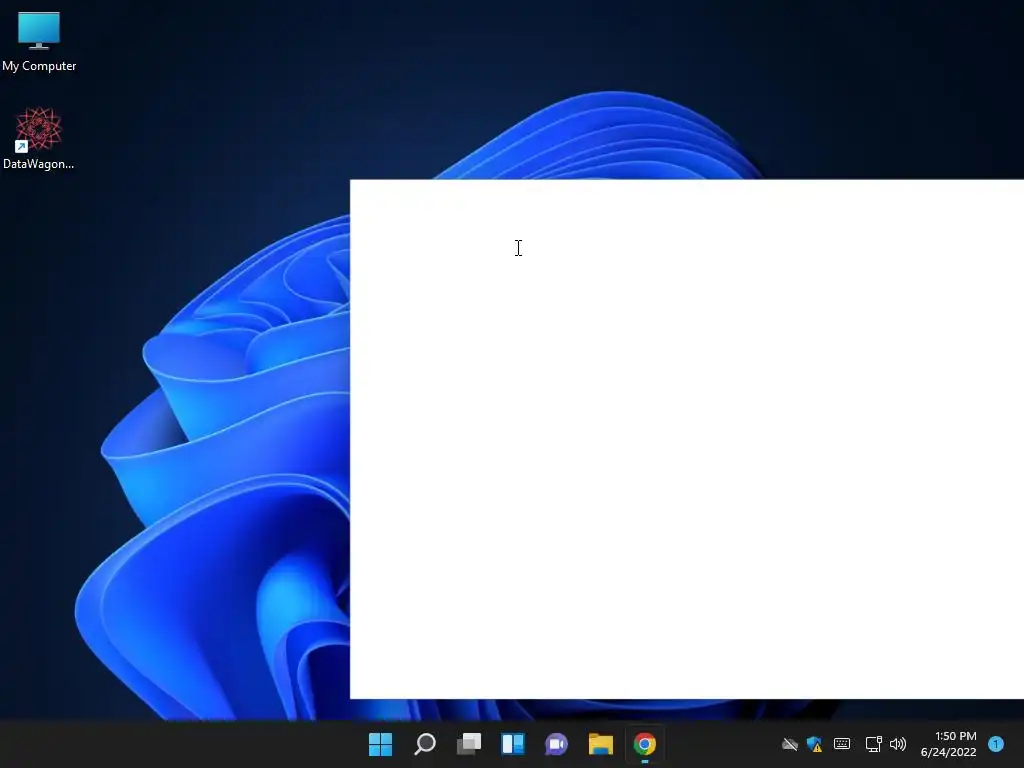Open notification center badge

996,744
